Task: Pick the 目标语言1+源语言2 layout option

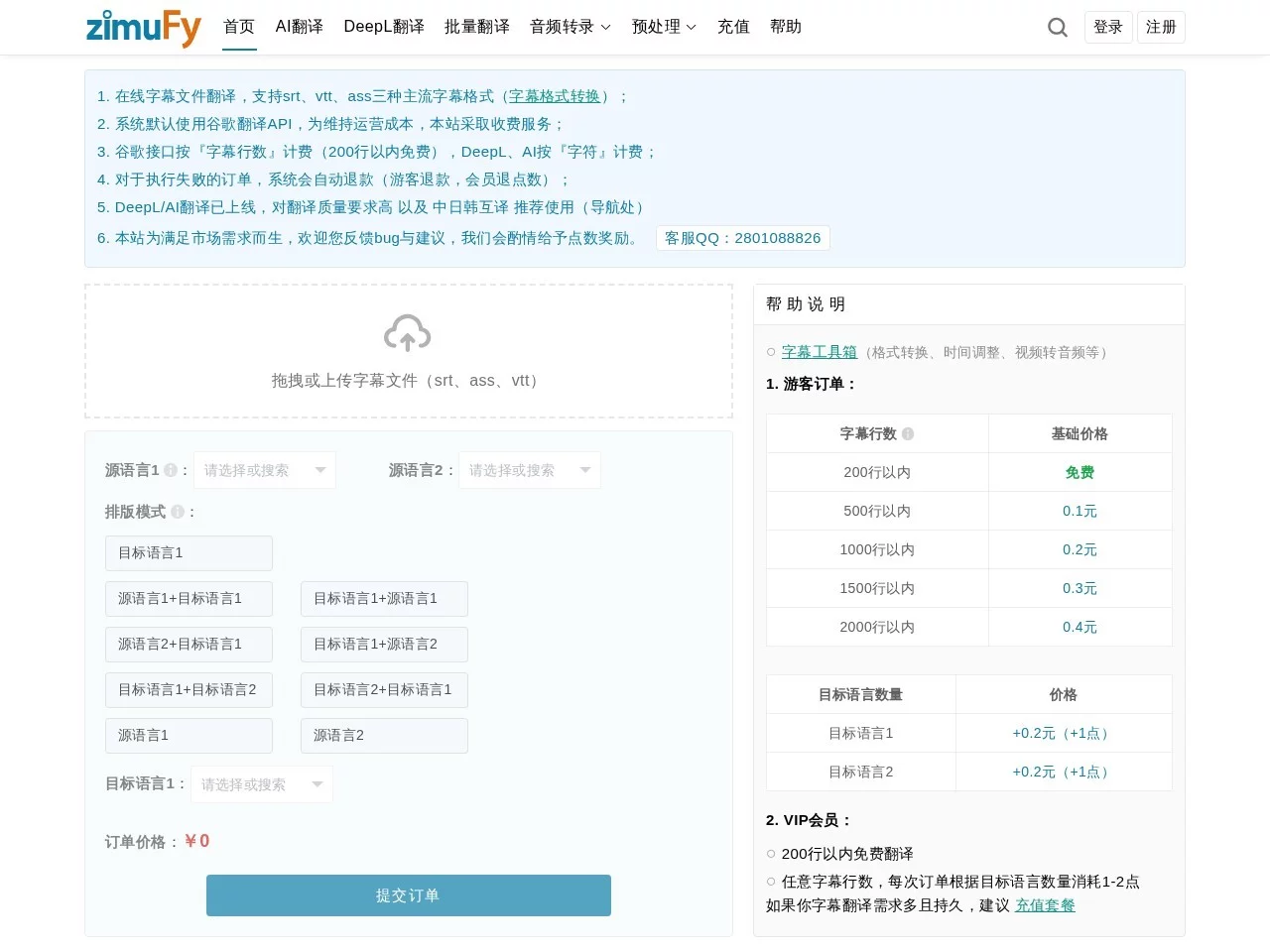Action: 384,645
